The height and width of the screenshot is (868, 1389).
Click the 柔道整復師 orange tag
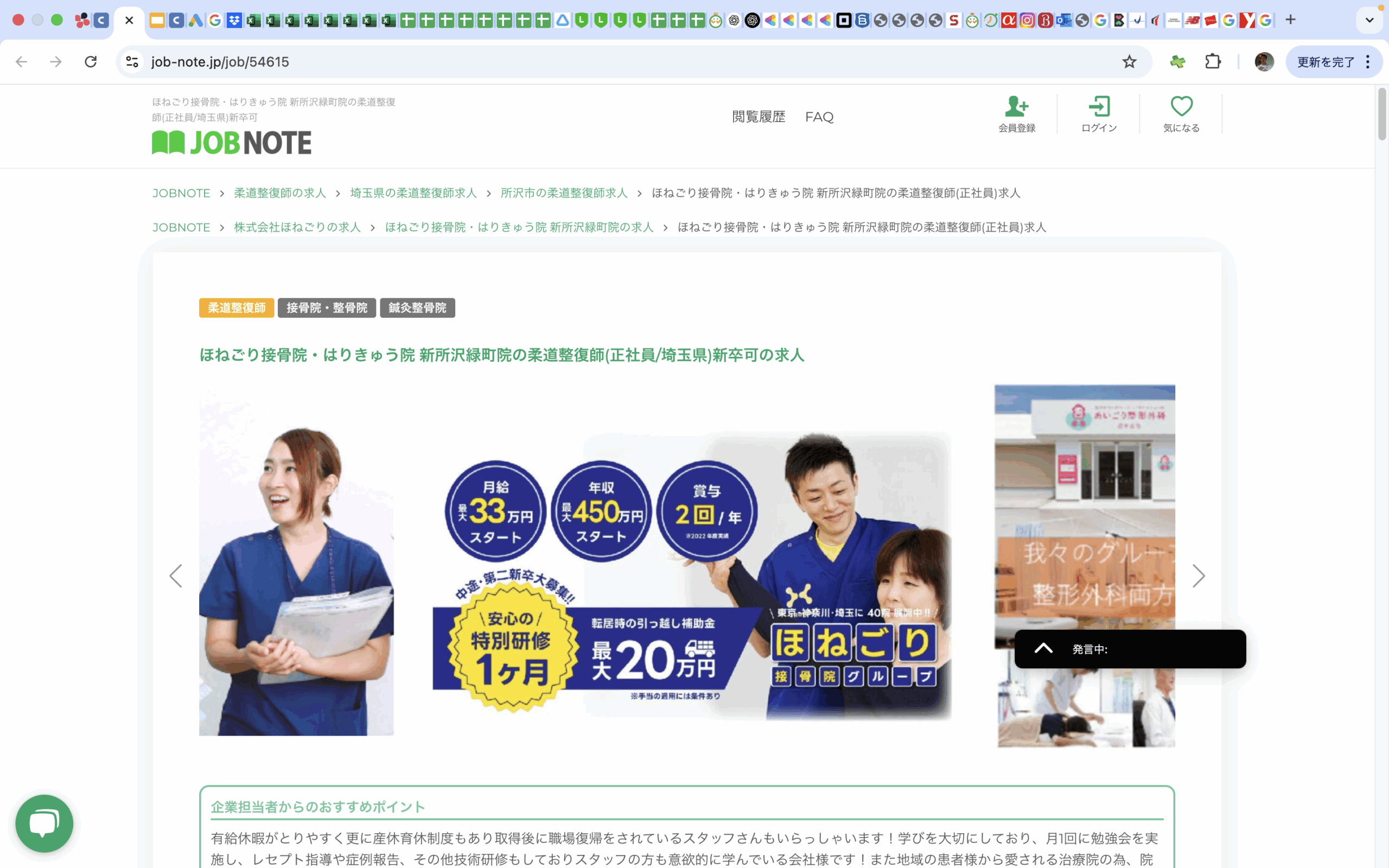point(237,308)
